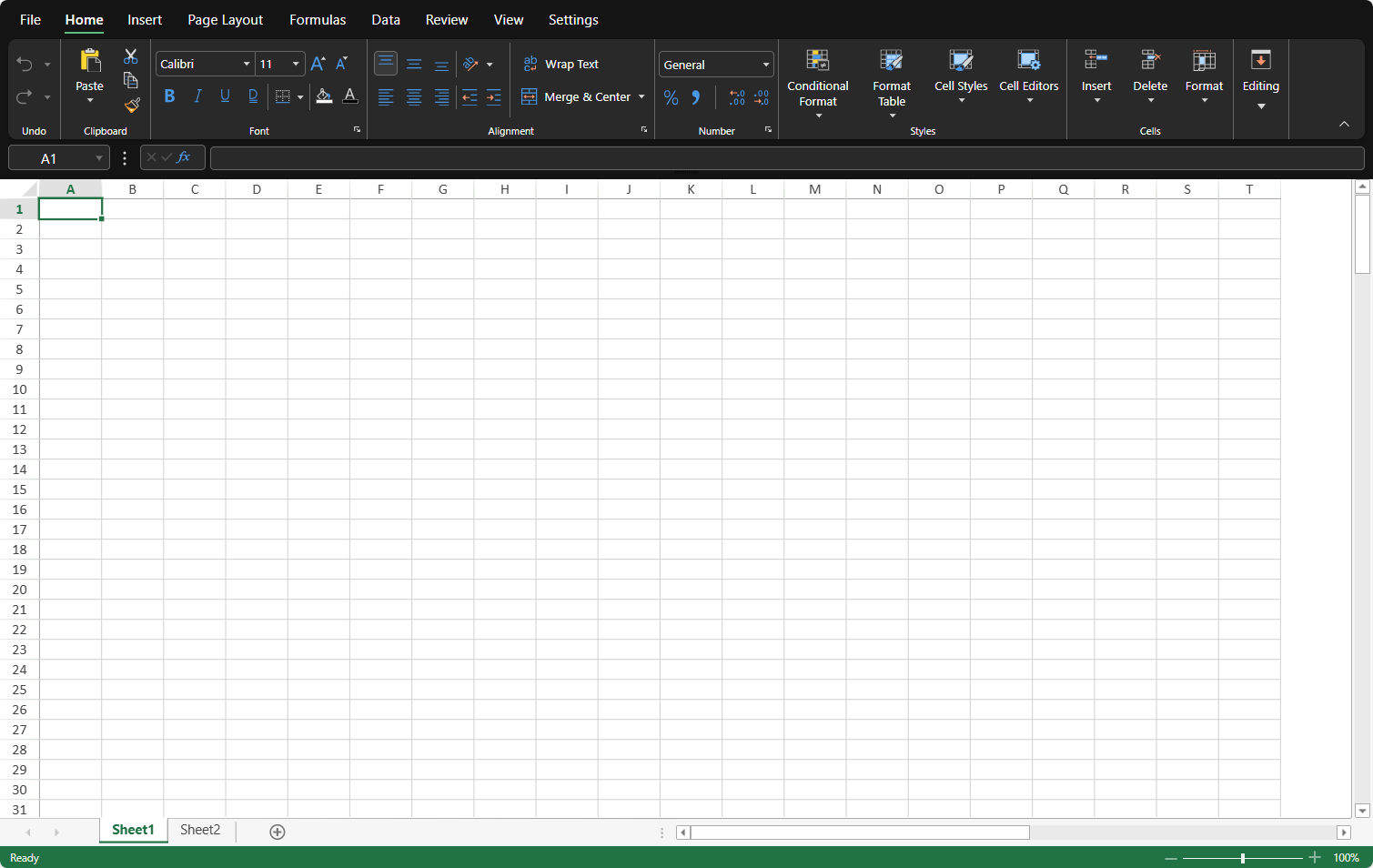
Task: Click the Increase Font Size icon
Action: pos(318,64)
